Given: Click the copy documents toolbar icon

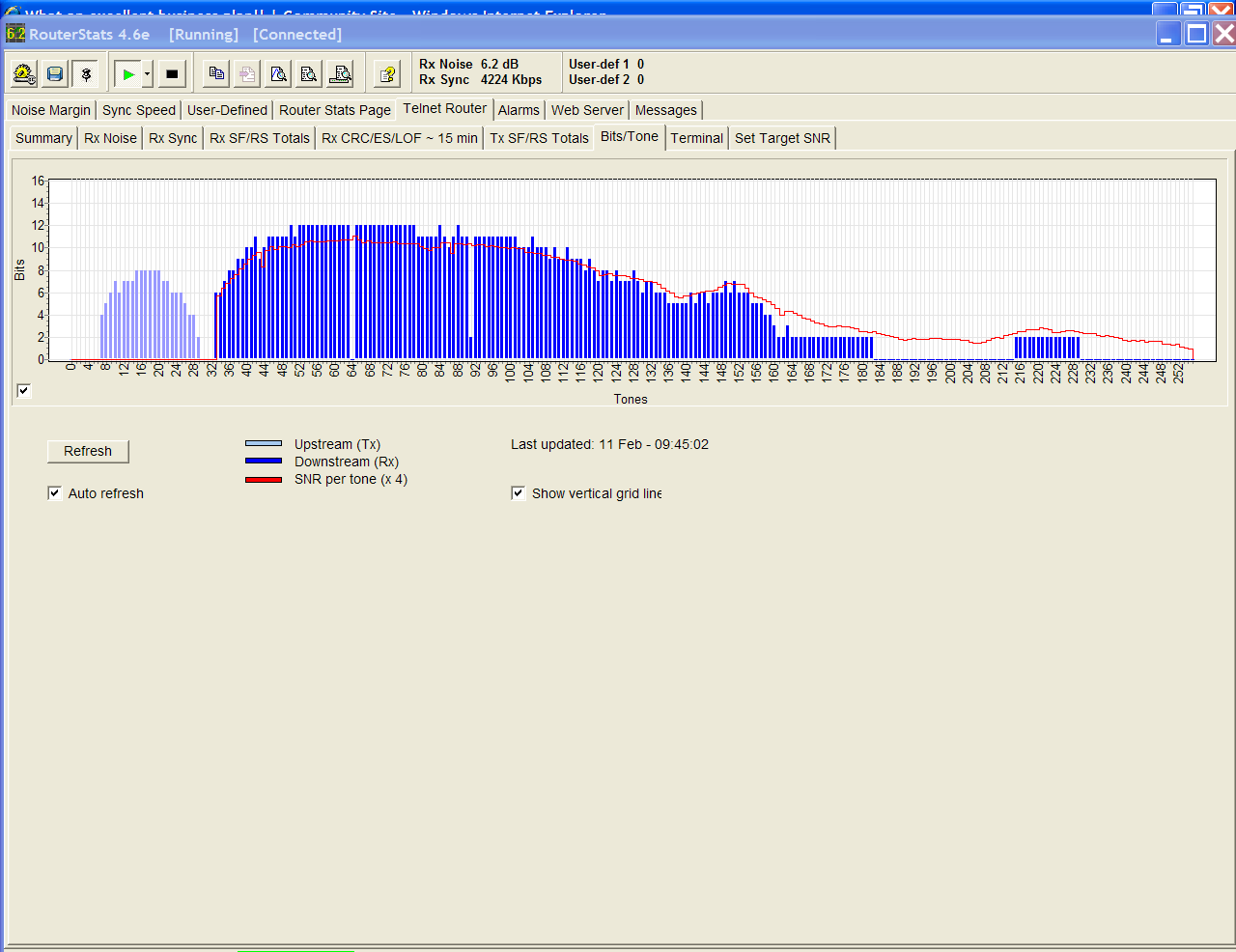Looking at the screenshot, I should coord(217,74).
